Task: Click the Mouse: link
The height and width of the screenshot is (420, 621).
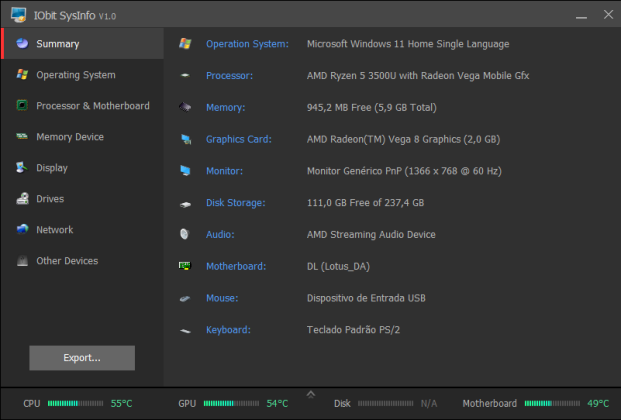Action: [x=222, y=298]
